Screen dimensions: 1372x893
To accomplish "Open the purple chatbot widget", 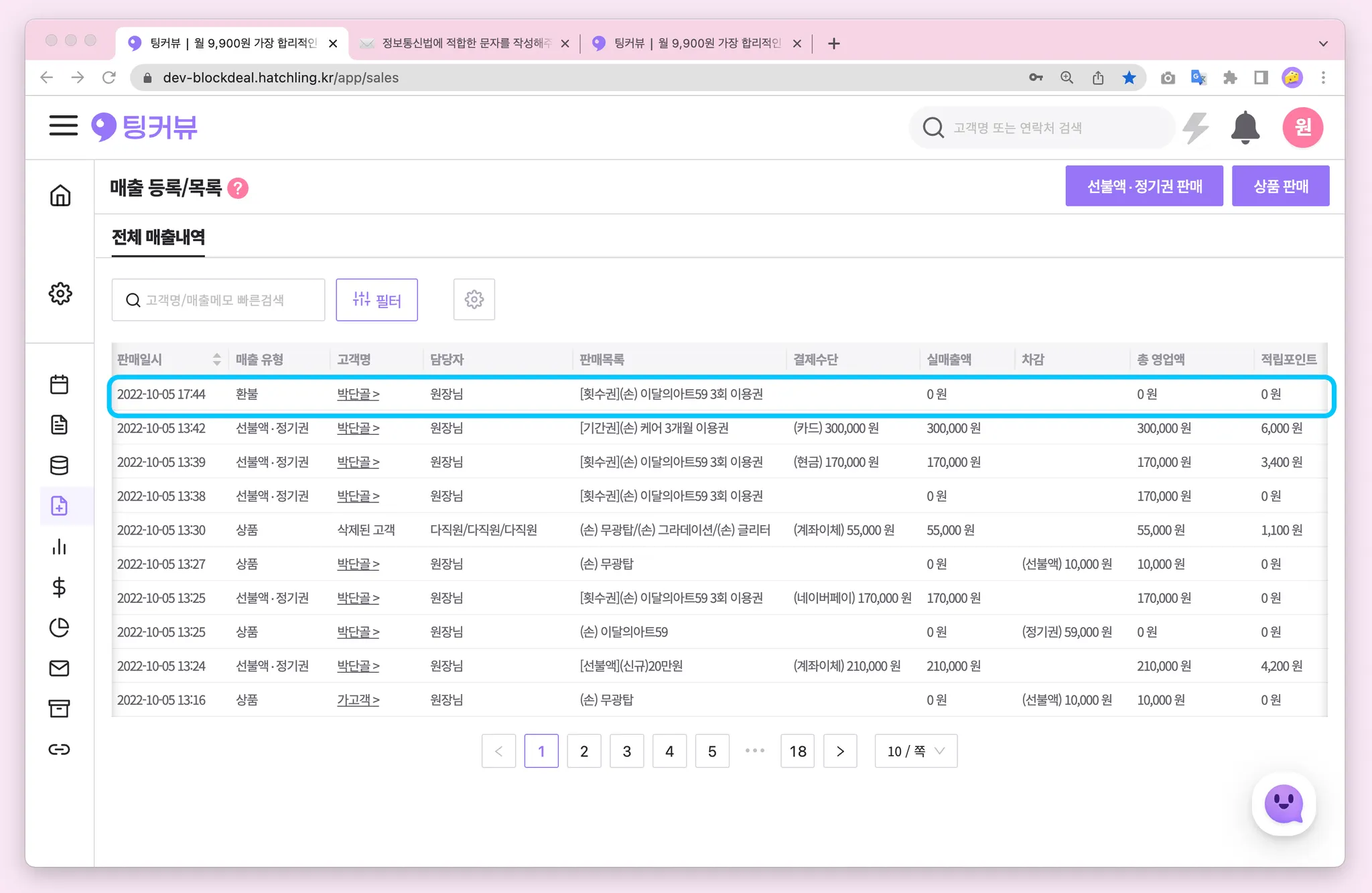I will tap(1283, 804).
